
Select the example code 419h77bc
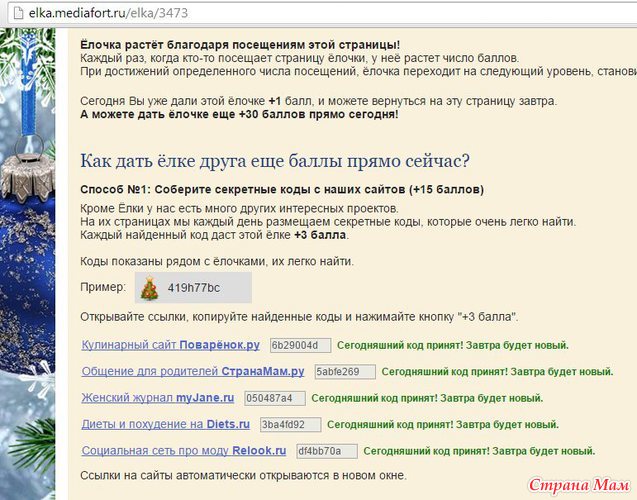click(x=194, y=288)
